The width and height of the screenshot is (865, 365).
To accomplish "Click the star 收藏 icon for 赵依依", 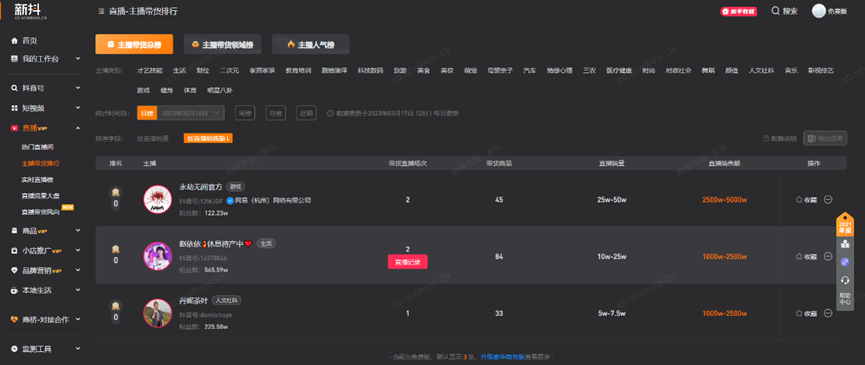I will click(x=799, y=256).
